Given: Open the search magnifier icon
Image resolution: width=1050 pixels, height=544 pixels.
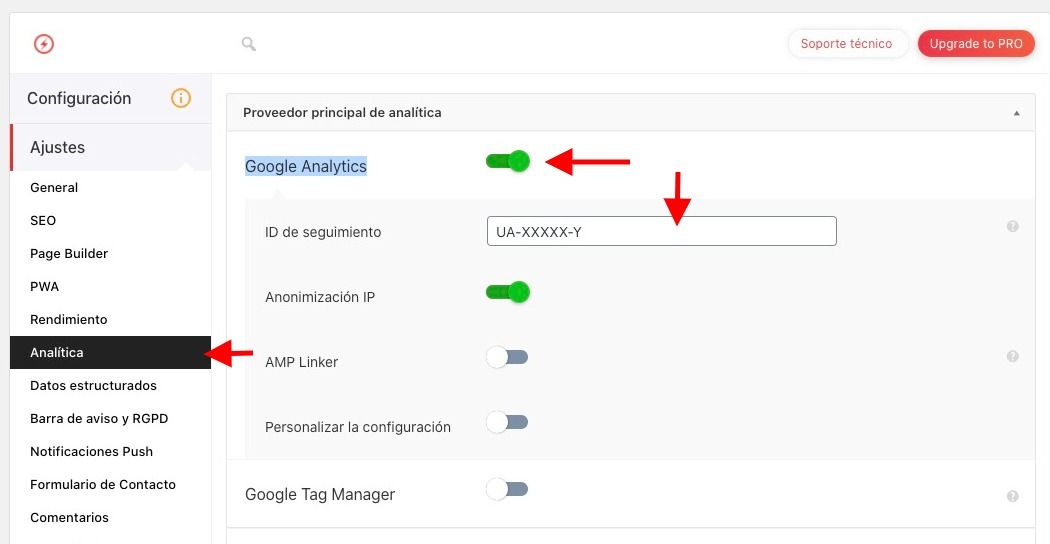Looking at the screenshot, I should coord(248,44).
